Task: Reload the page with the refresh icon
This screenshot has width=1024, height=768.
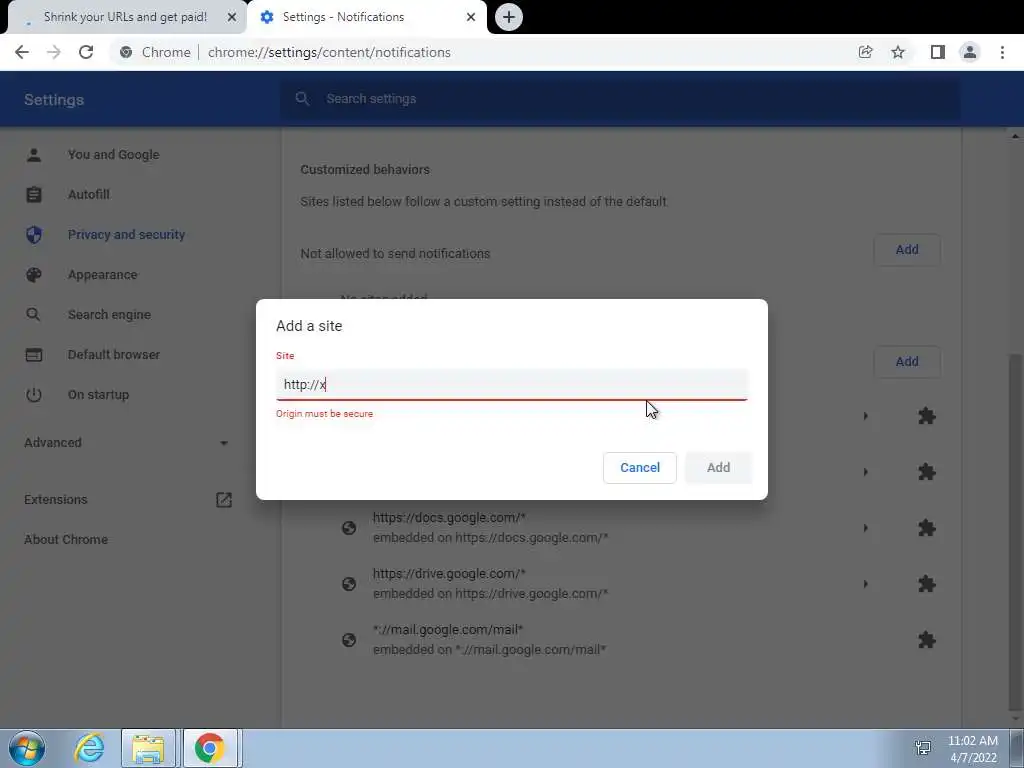Action: pyautogui.click(x=86, y=52)
